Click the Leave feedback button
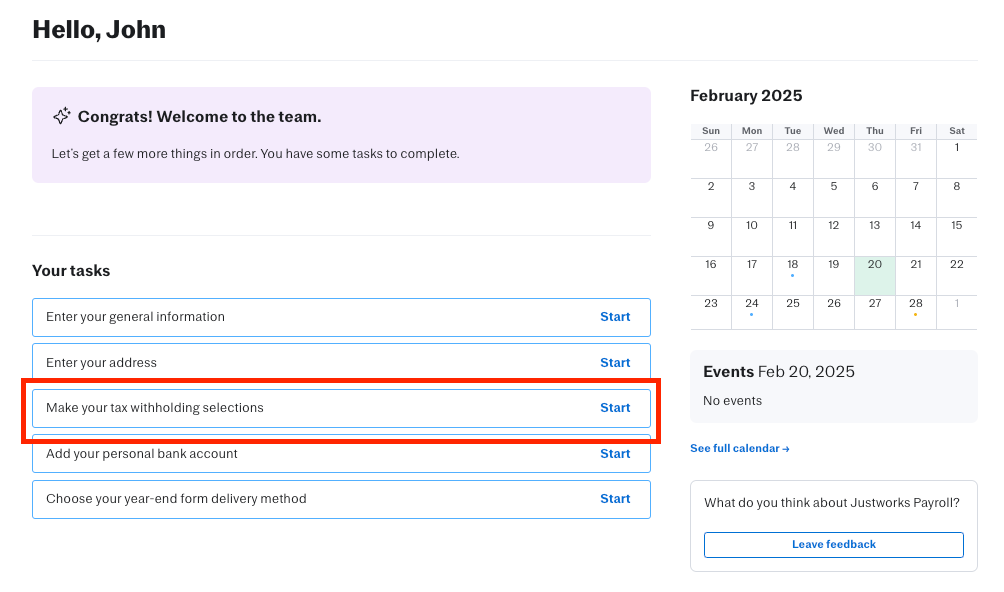Viewport: 1004px width, 592px height. click(833, 545)
